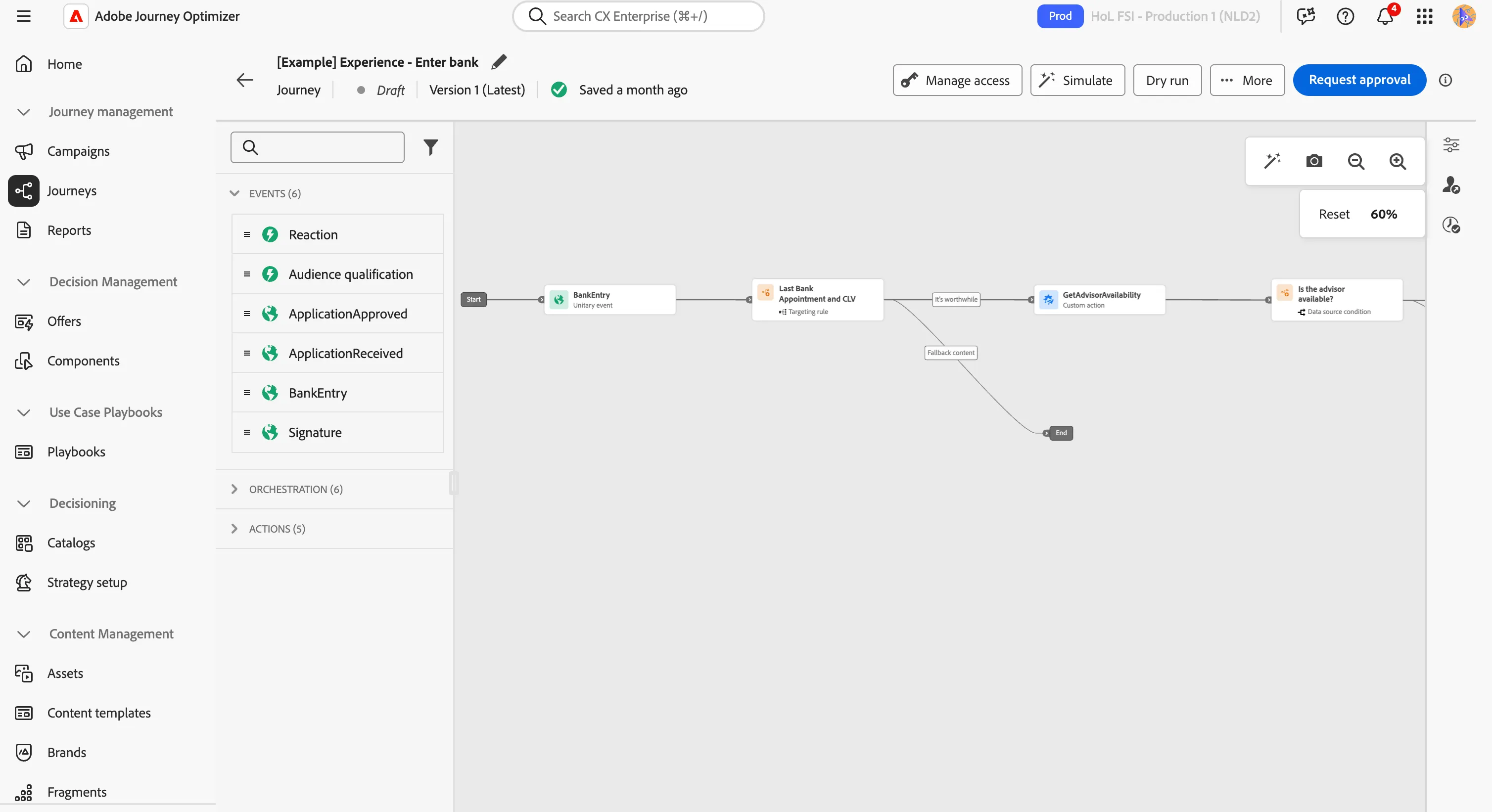The image size is (1492, 812).
Task: Collapse the Journey management group
Action: [24, 112]
